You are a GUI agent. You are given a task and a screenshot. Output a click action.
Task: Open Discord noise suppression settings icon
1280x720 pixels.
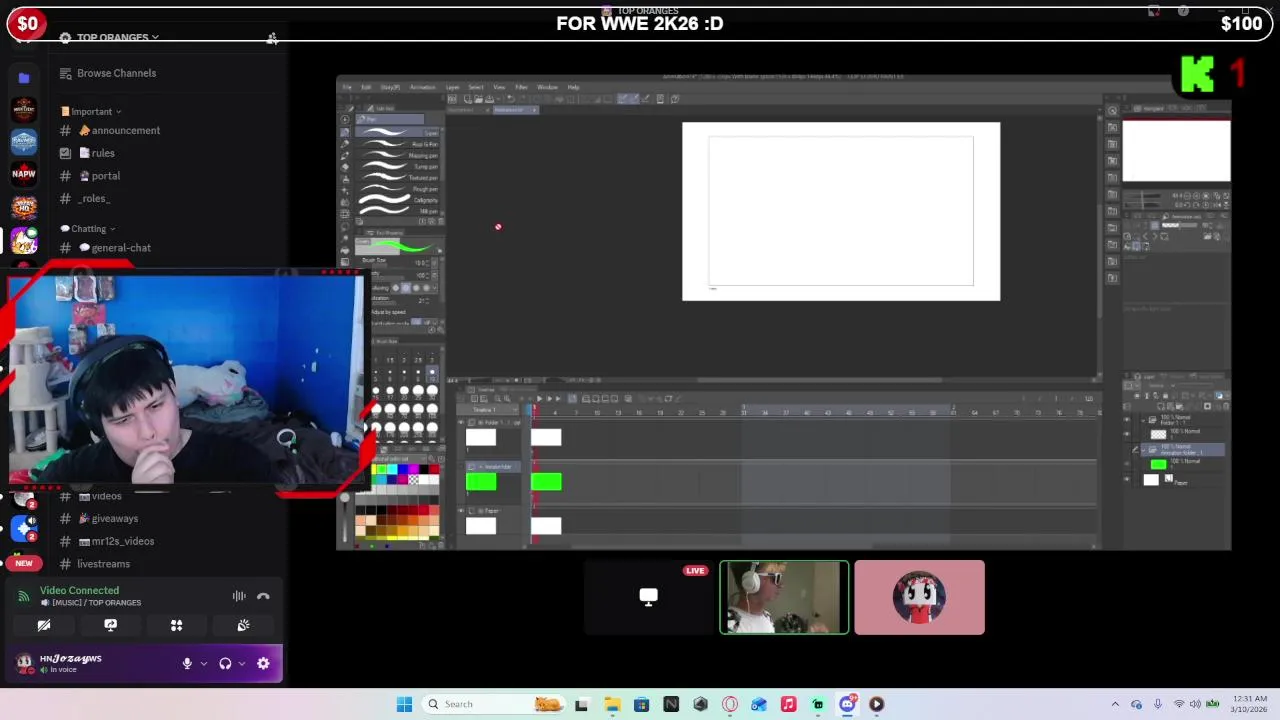(x=239, y=596)
